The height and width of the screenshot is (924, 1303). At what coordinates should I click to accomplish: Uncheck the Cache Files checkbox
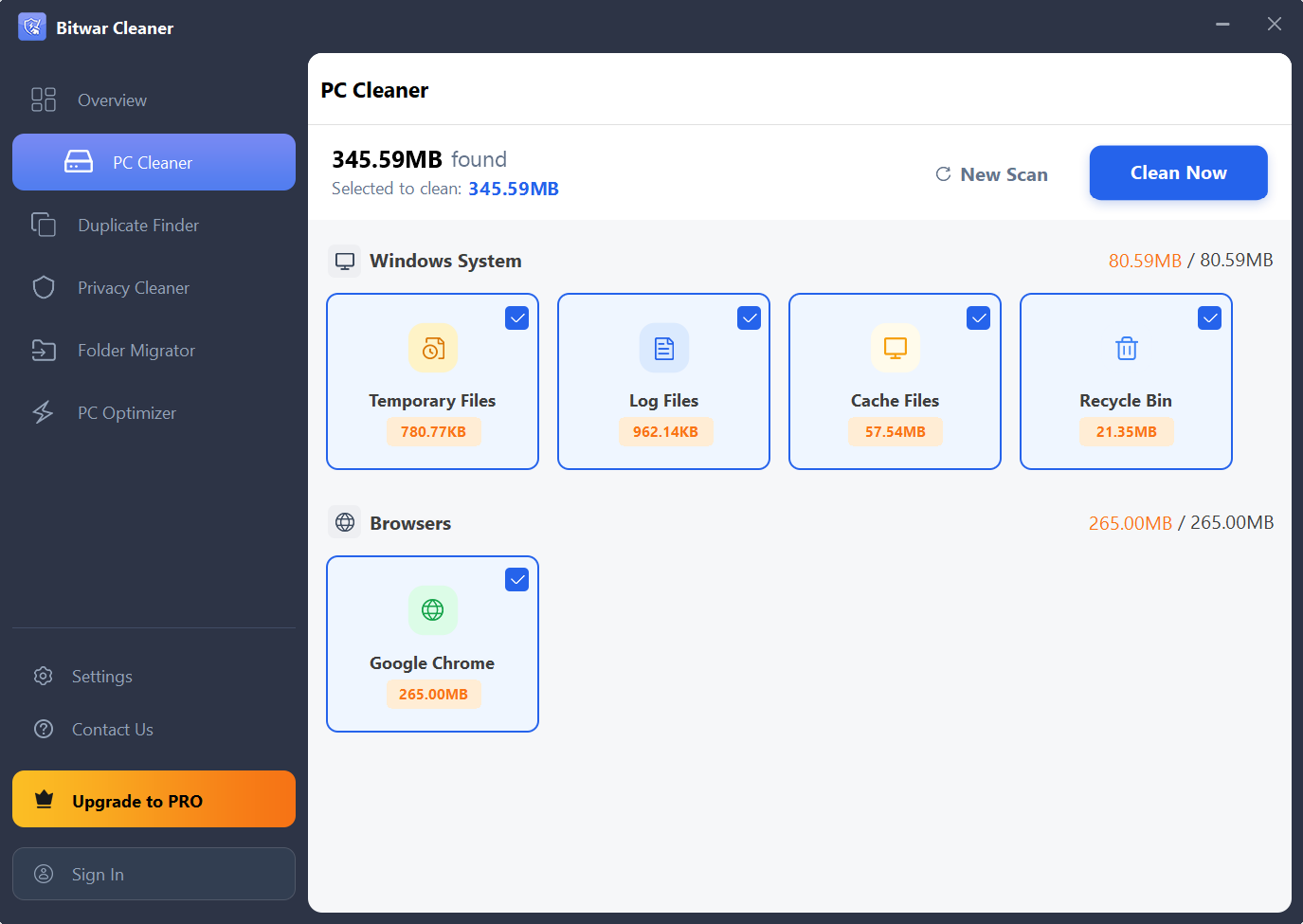979,318
